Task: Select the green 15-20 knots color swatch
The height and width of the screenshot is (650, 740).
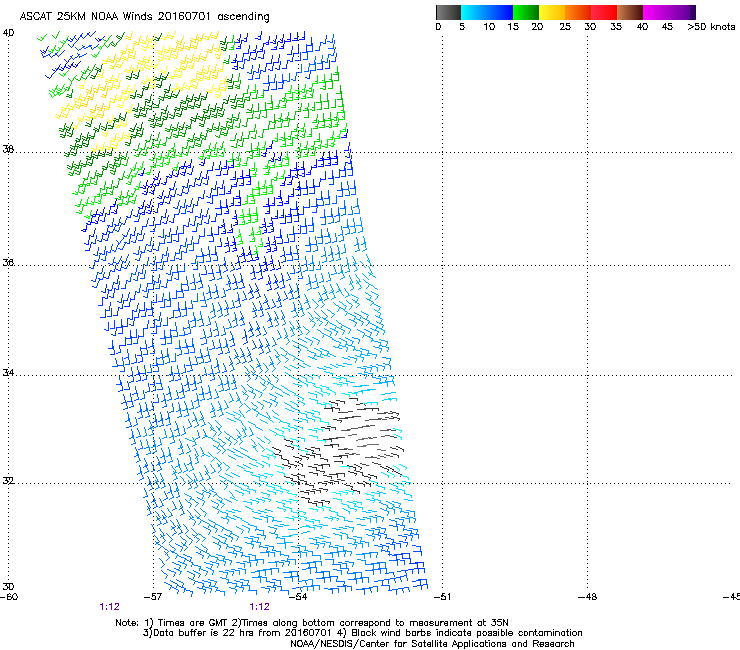Action: [526, 12]
